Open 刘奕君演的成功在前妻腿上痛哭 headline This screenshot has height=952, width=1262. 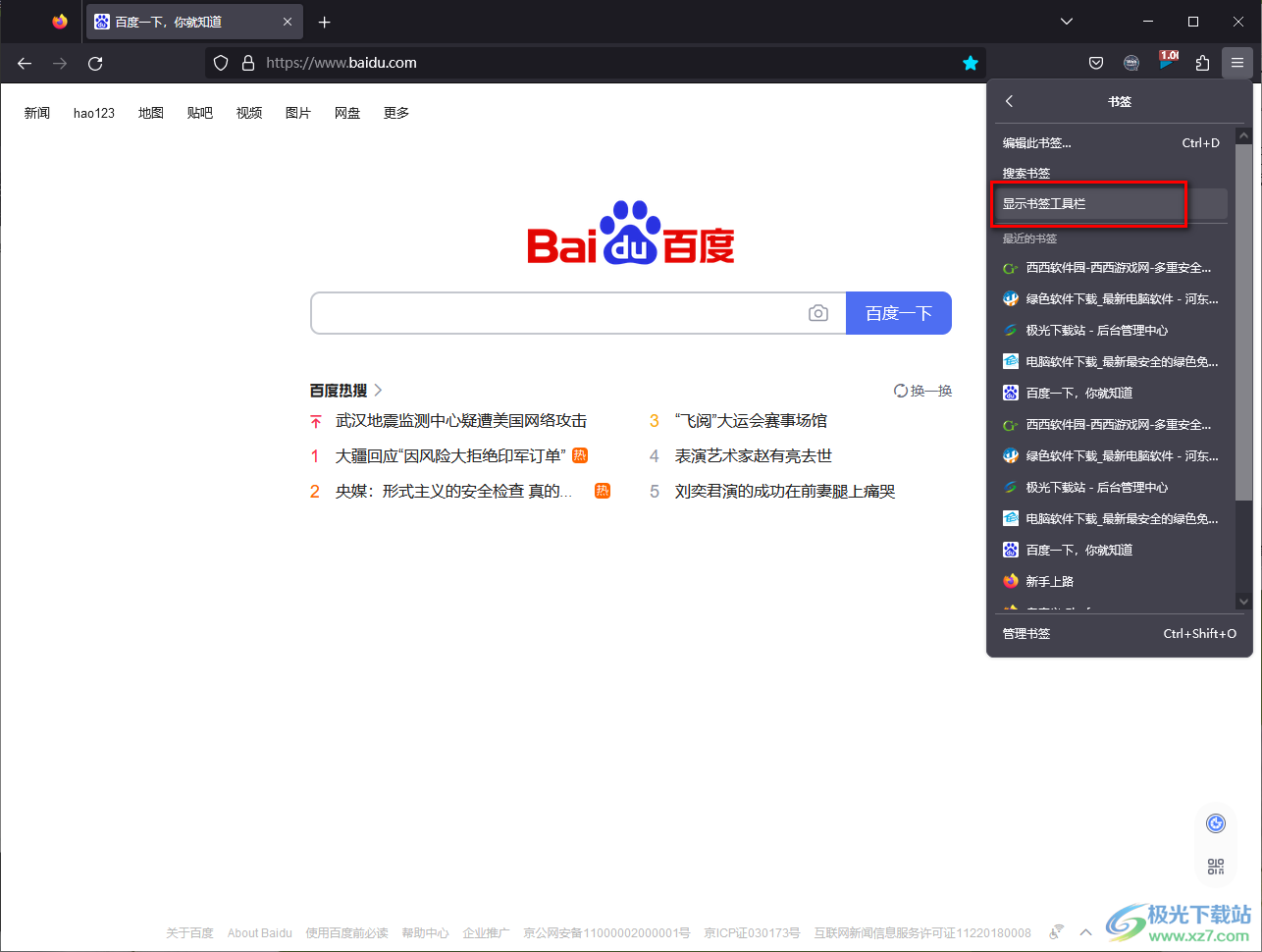click(x=785, y=492)
